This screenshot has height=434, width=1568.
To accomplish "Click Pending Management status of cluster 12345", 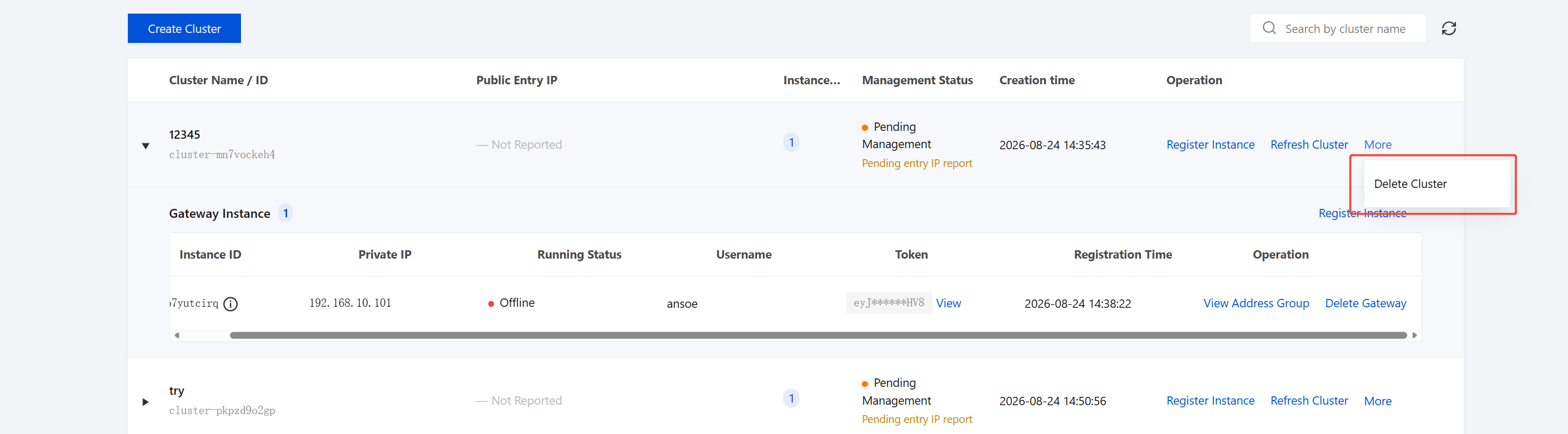I will (x=896, y=136).
